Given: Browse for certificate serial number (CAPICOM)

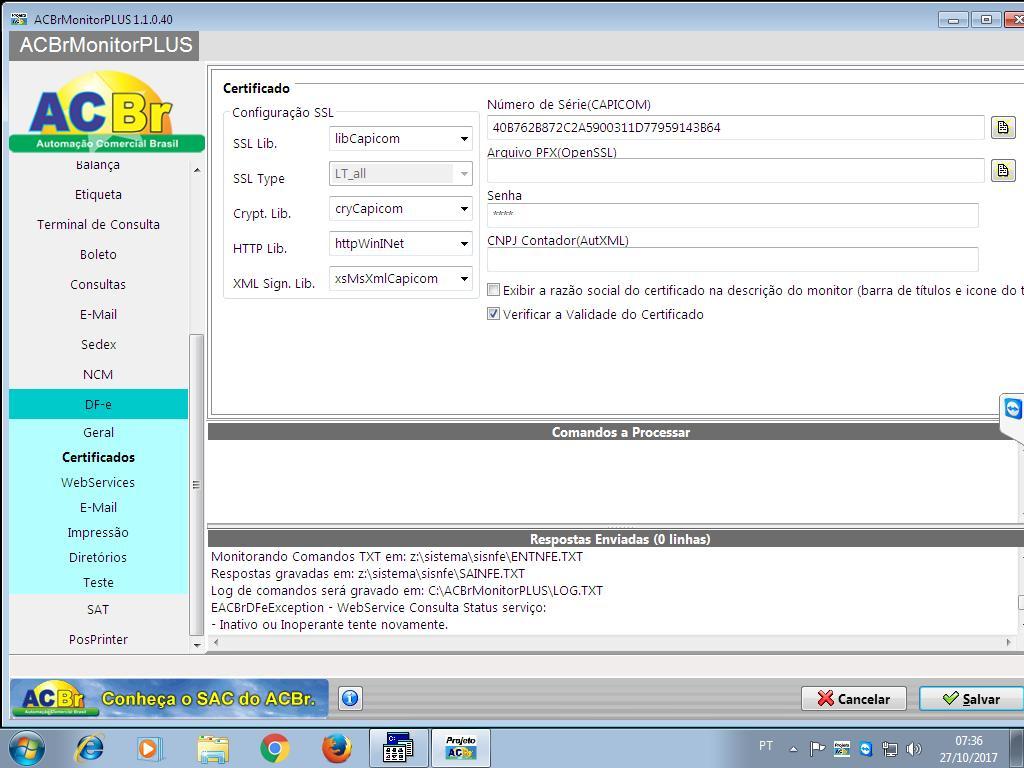Looking at the screenshot, I should pos(1003,127).
